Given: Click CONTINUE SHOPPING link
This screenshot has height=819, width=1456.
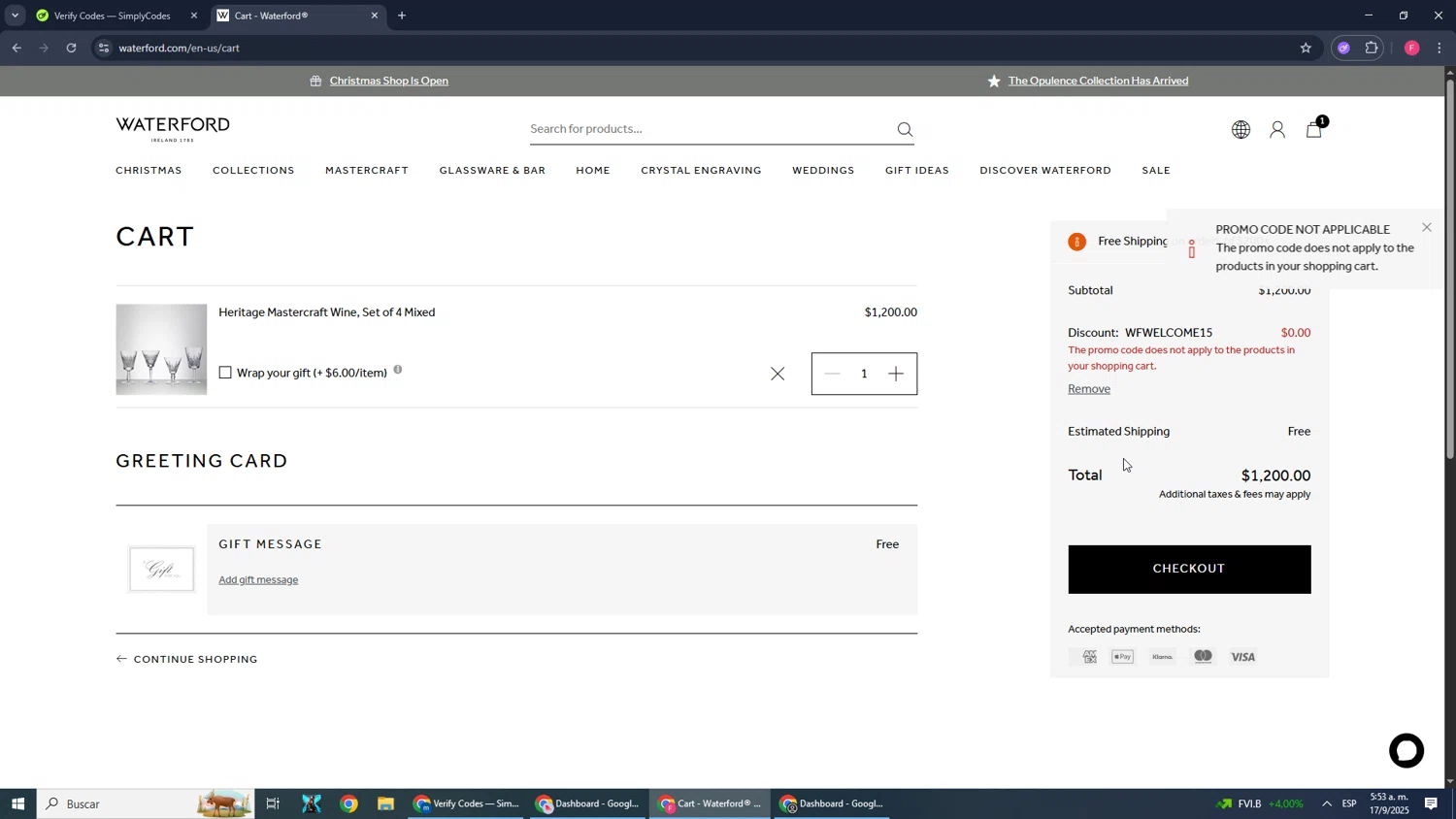Looking at the screenshot, I should tap(187, 659).
